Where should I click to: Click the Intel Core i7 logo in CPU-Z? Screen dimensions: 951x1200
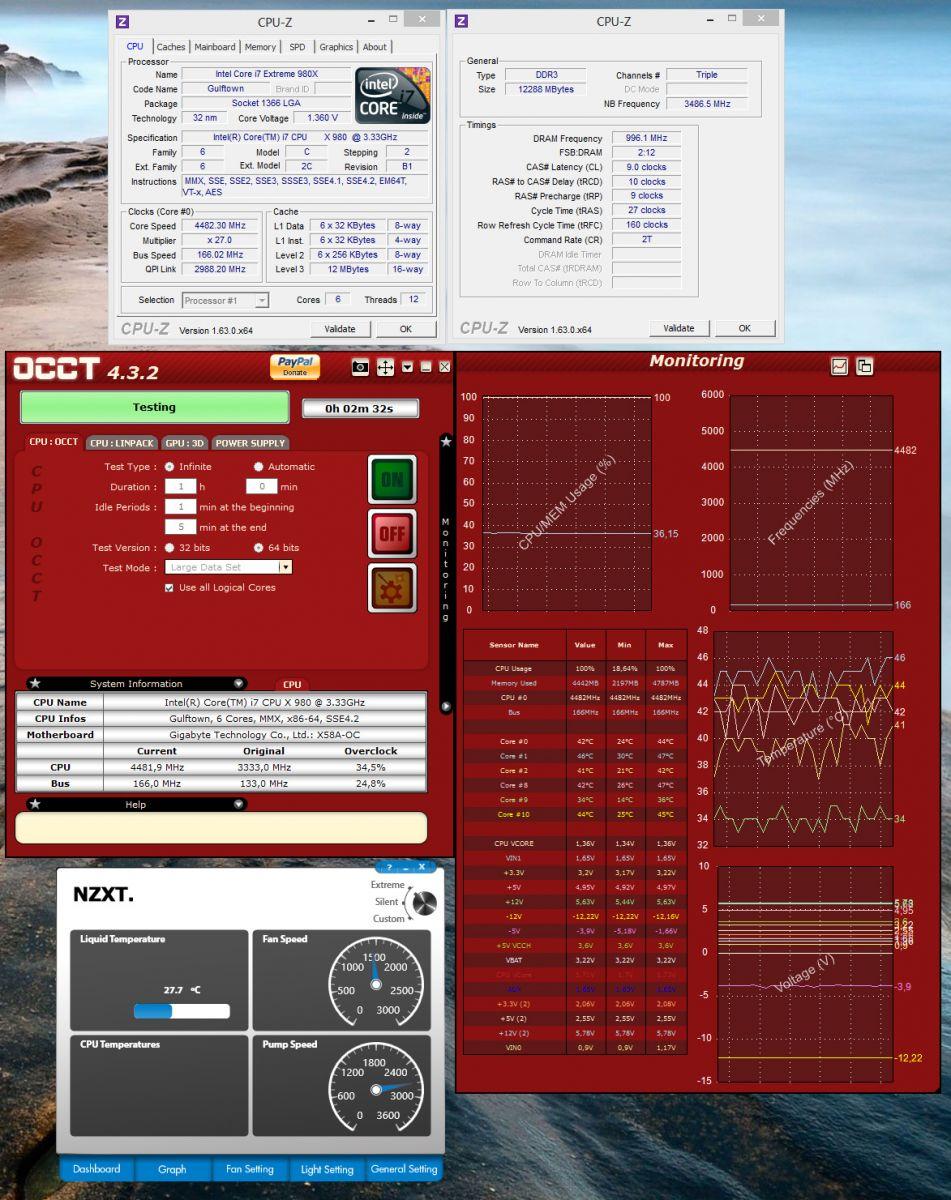click(x=393, y=95)
